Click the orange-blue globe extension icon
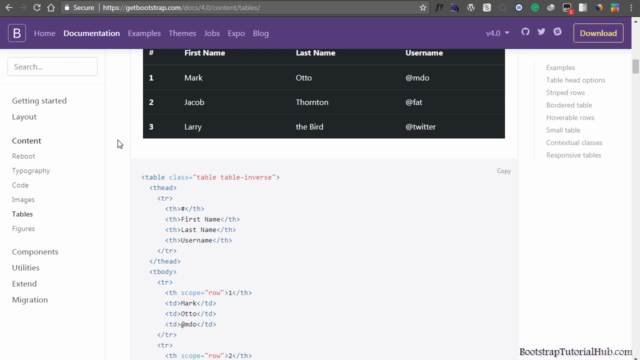This screenshot has width=640, height=360. [599, 7]
